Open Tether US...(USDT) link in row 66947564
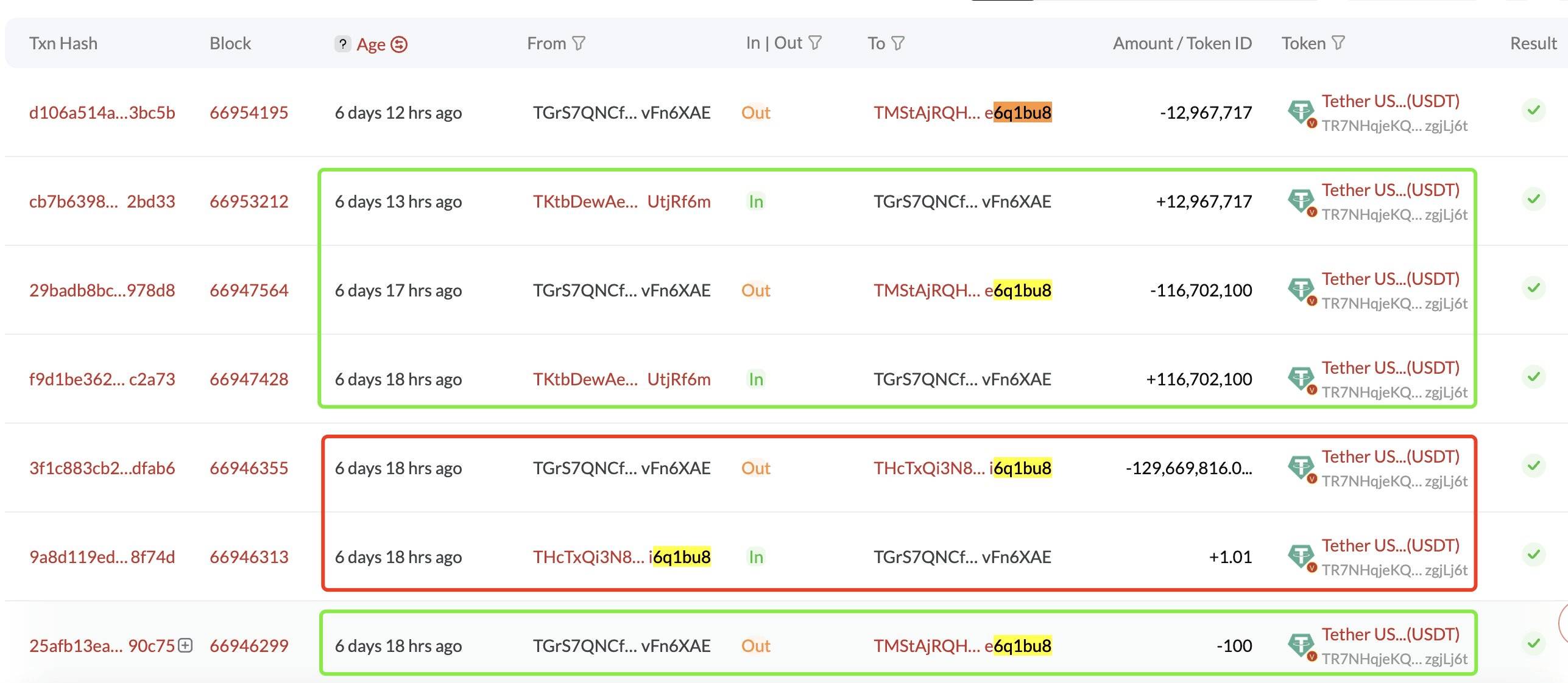The image size is (1568, 683). [x=1391, y=279]
